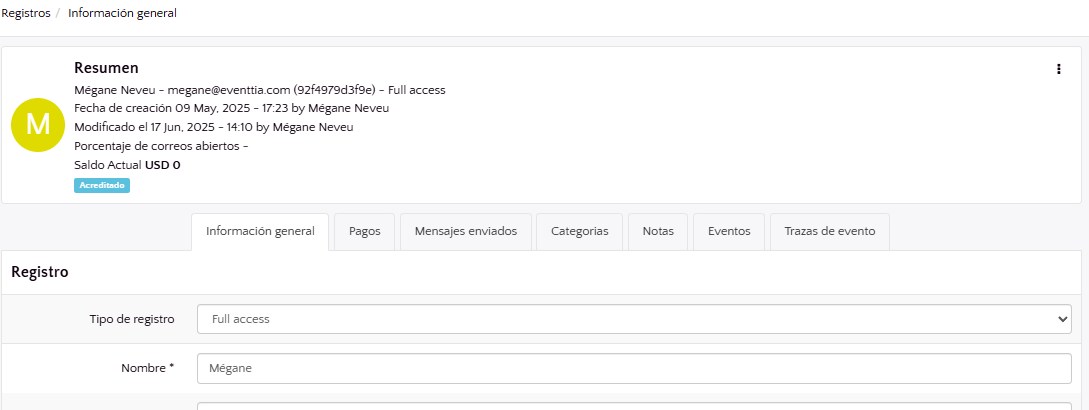Click the Saldo Actual USD 0 text

pyautogui.click(x=127, y=165)
